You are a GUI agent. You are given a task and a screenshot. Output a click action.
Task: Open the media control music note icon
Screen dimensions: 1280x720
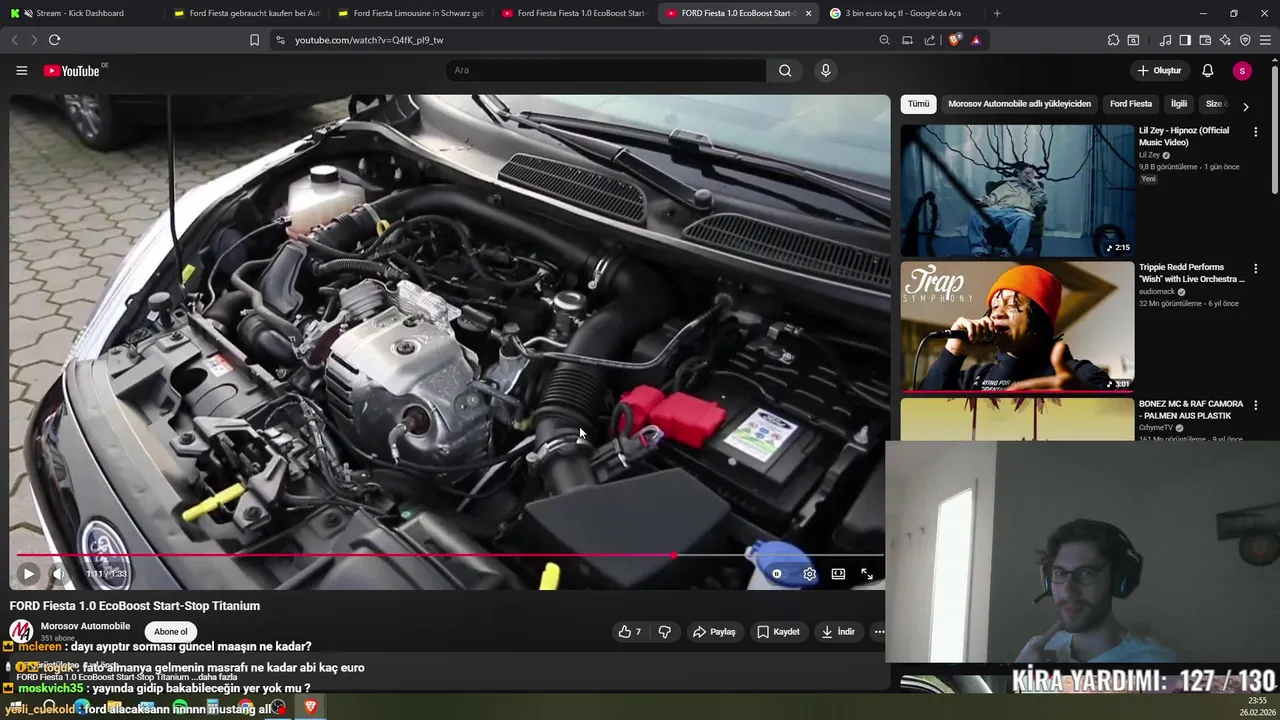point(1165,40)
